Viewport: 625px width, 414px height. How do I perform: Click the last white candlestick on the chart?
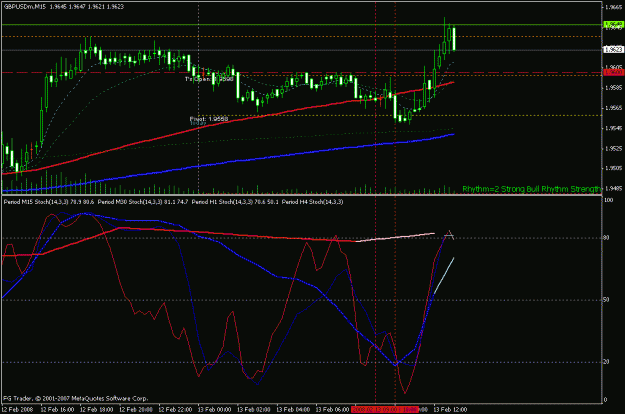454,39
